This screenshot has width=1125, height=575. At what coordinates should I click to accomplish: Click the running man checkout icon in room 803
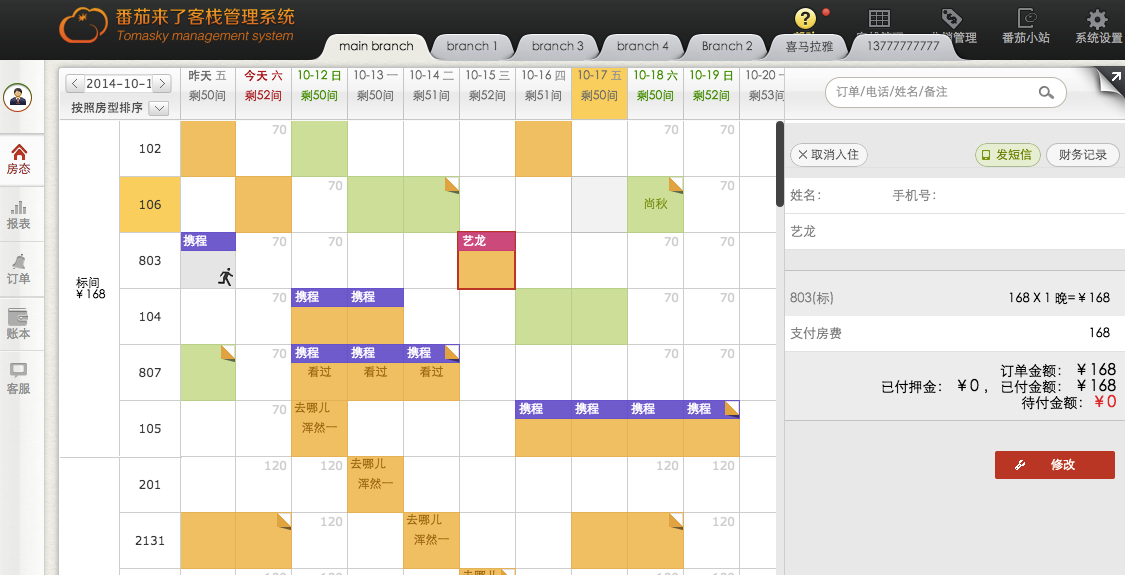(225, 276)
